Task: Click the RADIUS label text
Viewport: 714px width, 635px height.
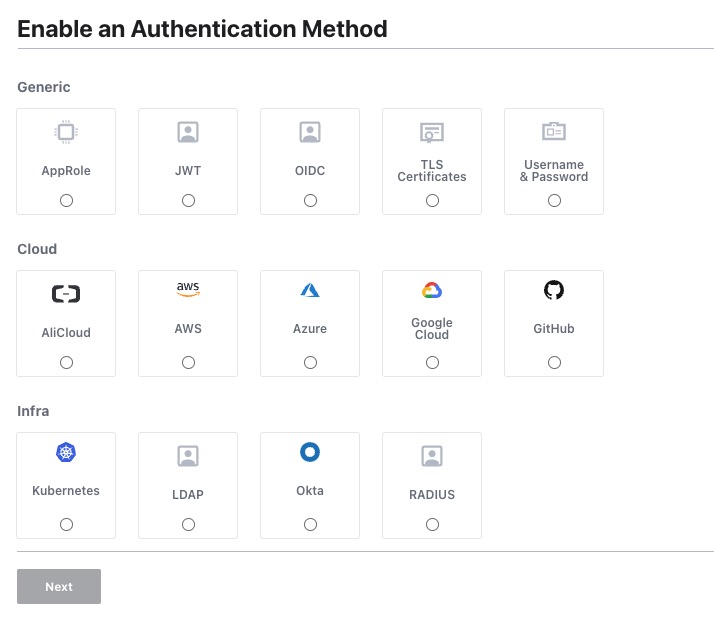Action: [x=432, y=495]
